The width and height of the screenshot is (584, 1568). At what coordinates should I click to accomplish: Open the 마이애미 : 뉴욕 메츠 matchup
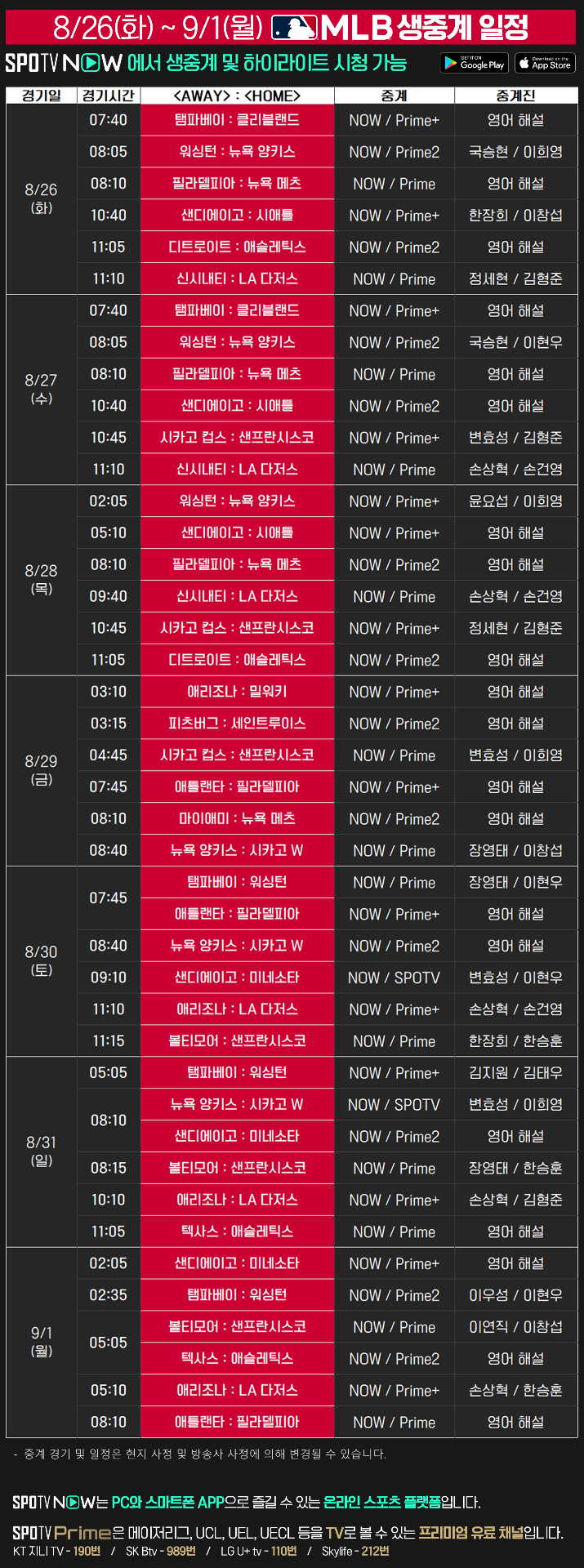(237, 818)
